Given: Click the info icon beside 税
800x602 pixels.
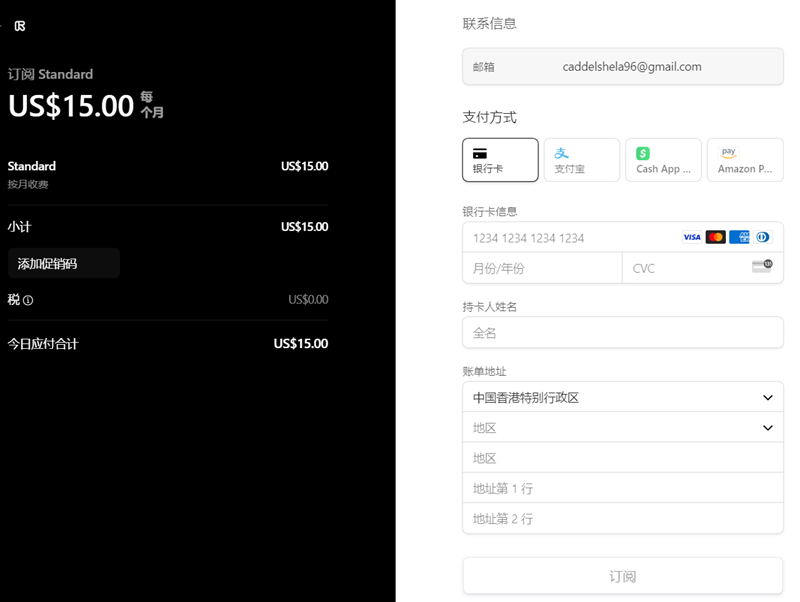Looking at the screenshot, I should 28,300.
